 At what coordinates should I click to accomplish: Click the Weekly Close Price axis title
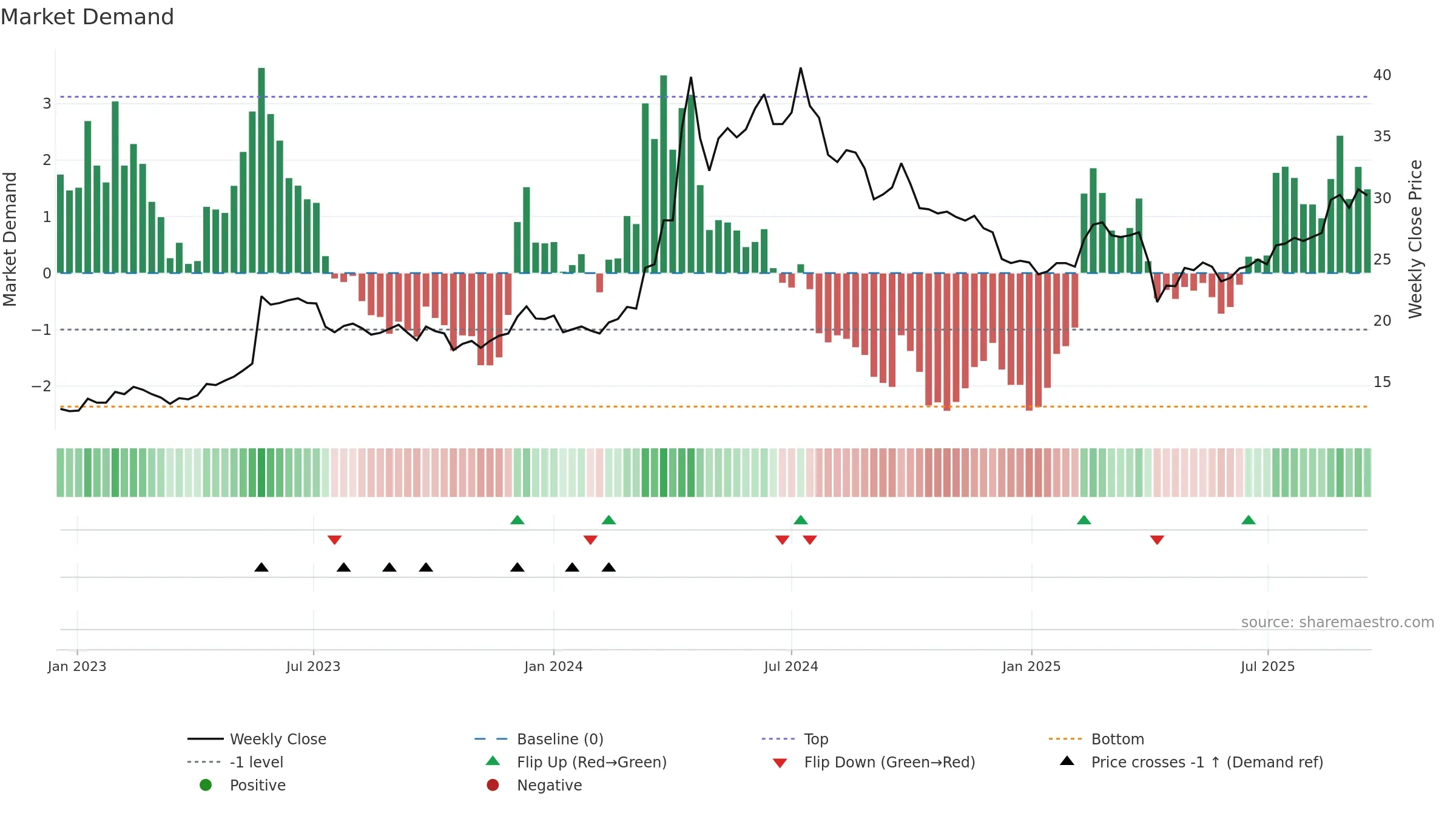(1415, 239)
